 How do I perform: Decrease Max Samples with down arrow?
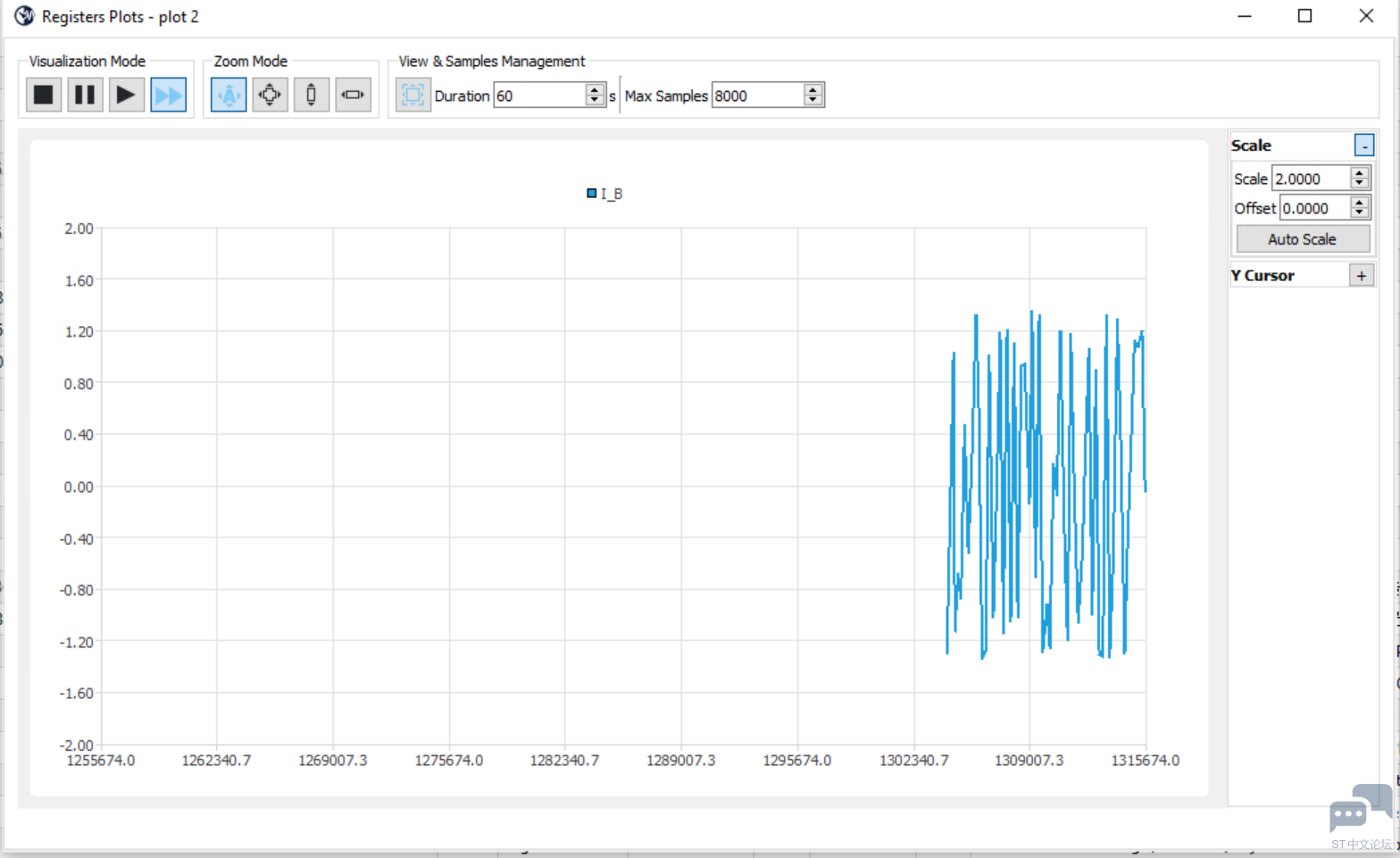coord(812,100)
